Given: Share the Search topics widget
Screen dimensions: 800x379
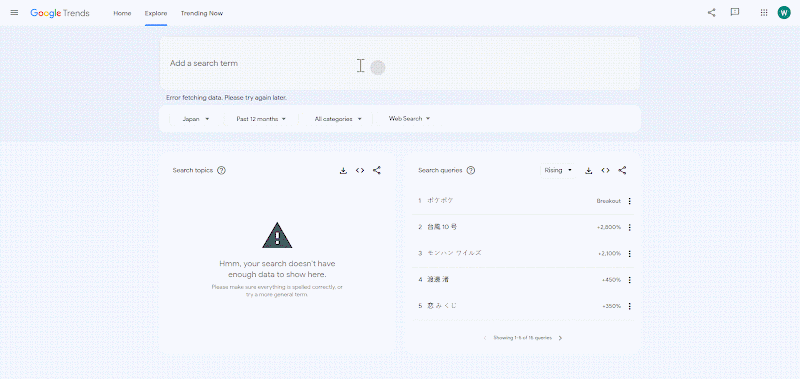Looking at the screenshot, I should coord(377,170).
